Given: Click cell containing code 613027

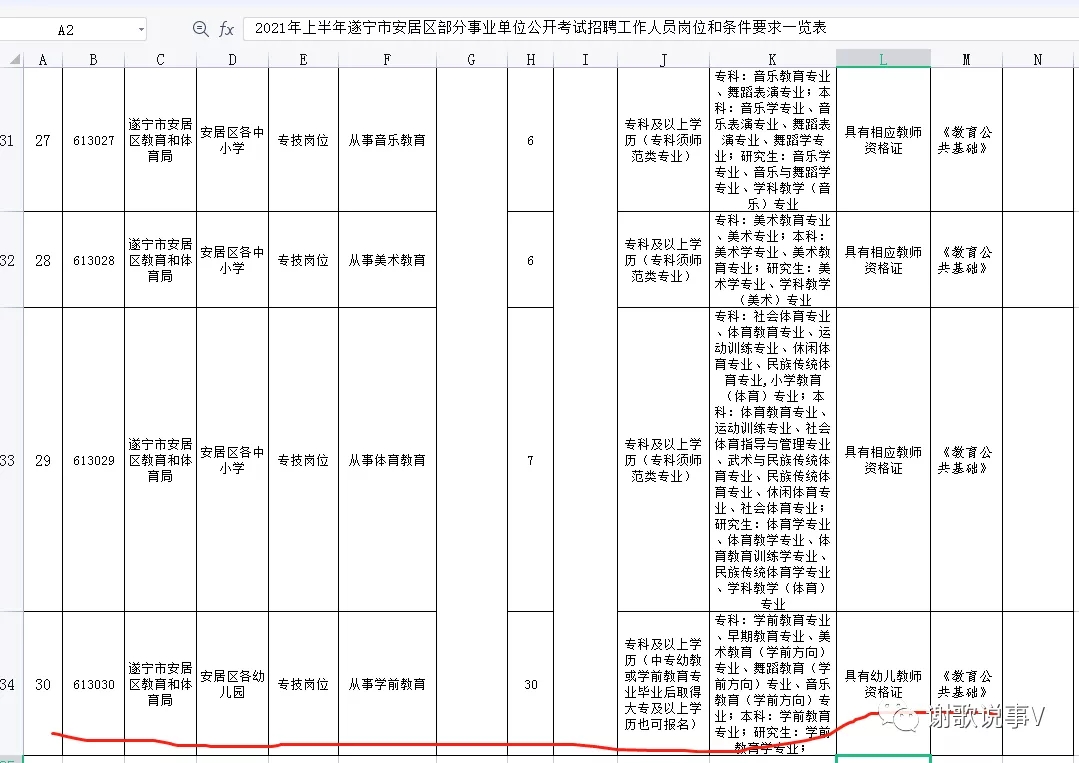Looking at the screenshot, I should (x=93, y=141).
